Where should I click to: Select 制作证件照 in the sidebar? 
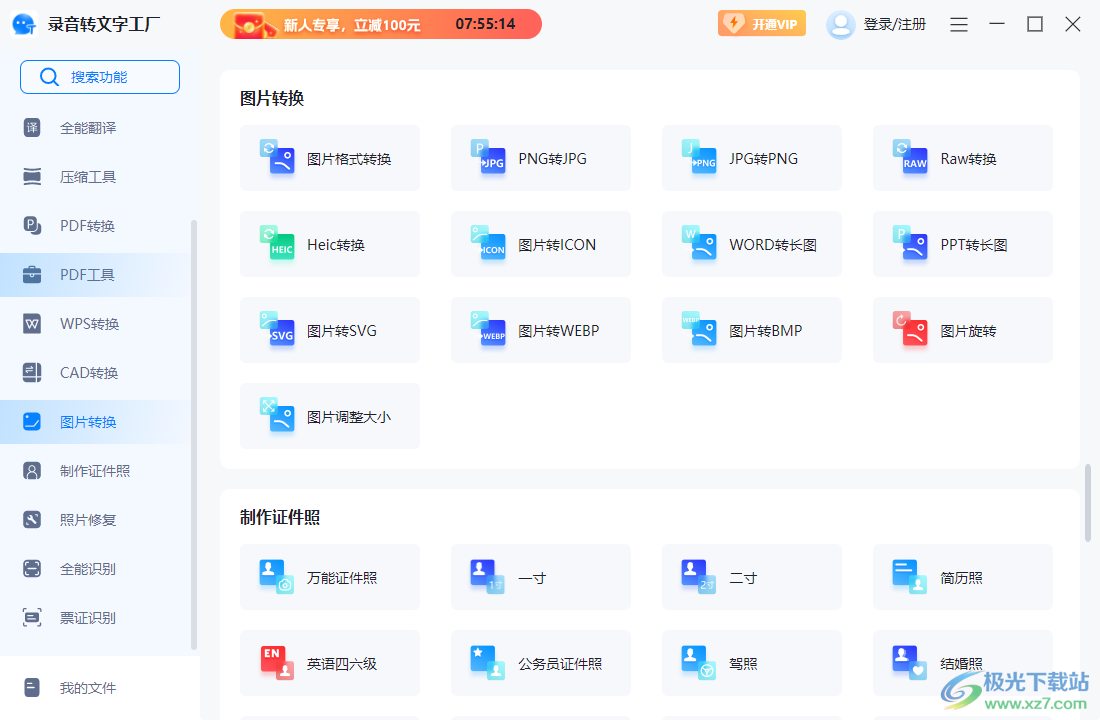point(95,471)
